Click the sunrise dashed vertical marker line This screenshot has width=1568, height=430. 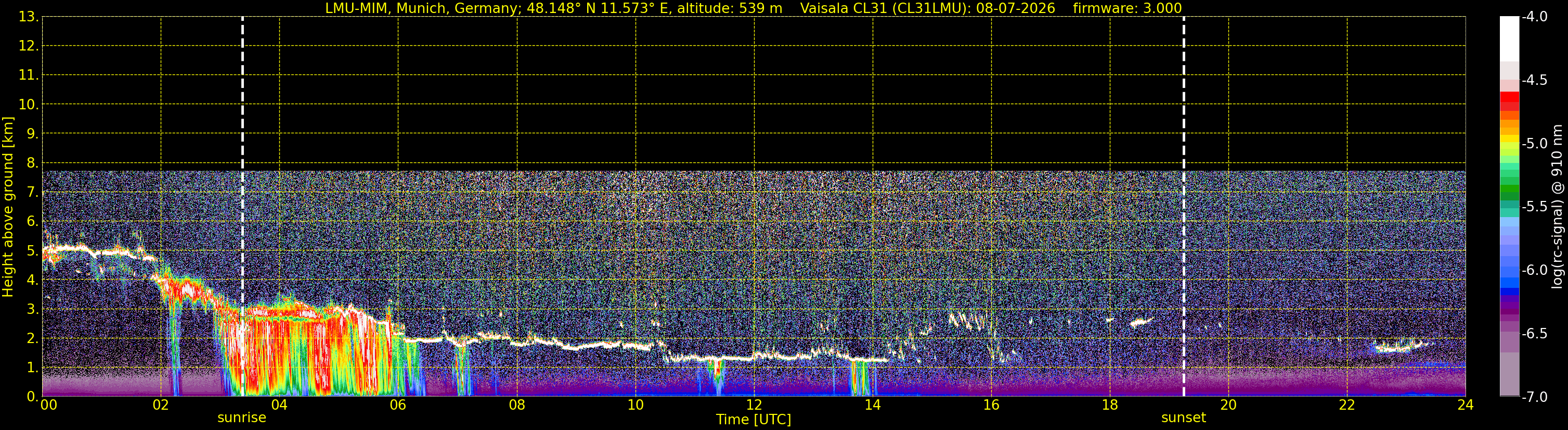[242, 207]
